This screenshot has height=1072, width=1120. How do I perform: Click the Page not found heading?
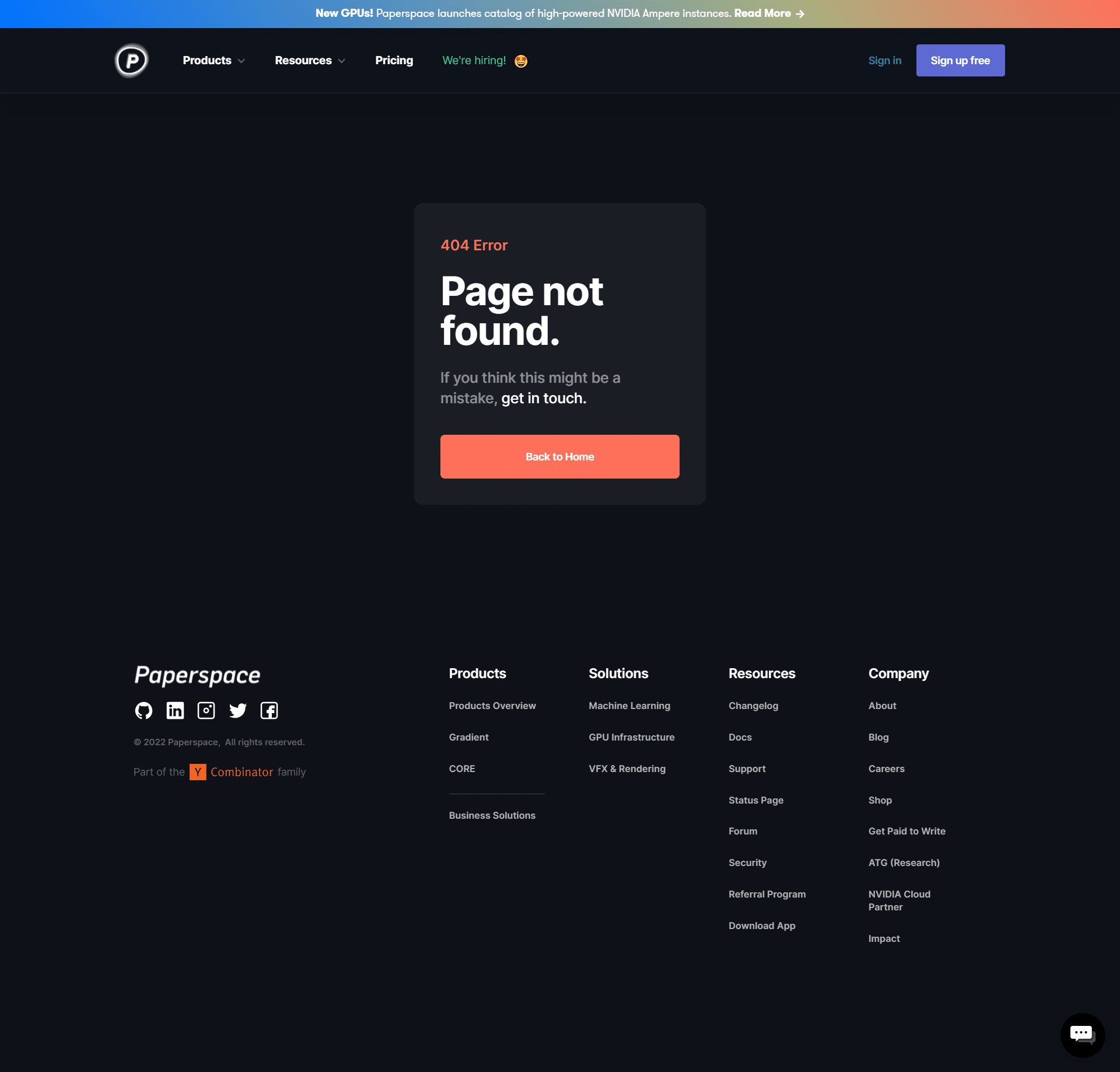coord(521,311)
